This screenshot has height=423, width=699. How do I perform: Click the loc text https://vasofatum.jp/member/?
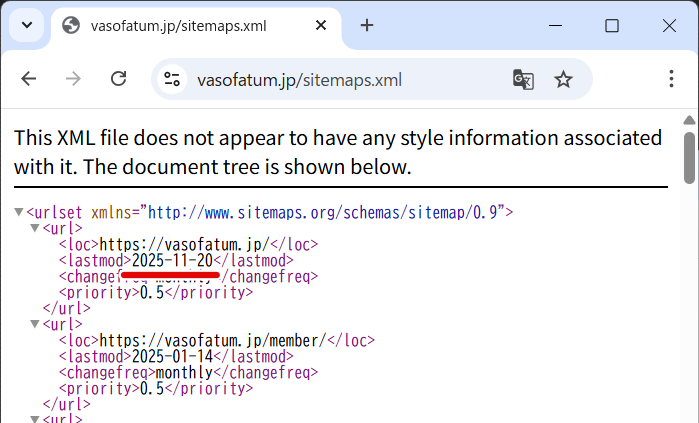[x=213, y=341]
